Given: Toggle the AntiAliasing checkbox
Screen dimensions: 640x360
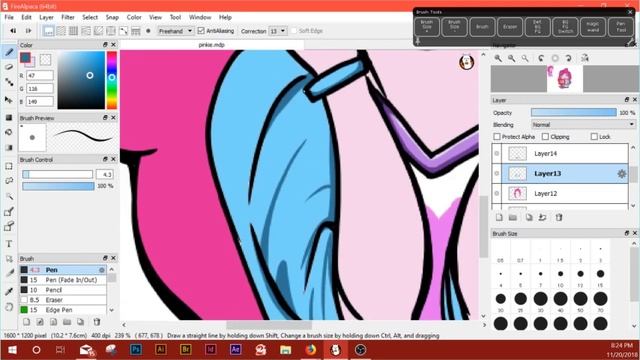Looking at the screenshot, I should click(201, 31).
